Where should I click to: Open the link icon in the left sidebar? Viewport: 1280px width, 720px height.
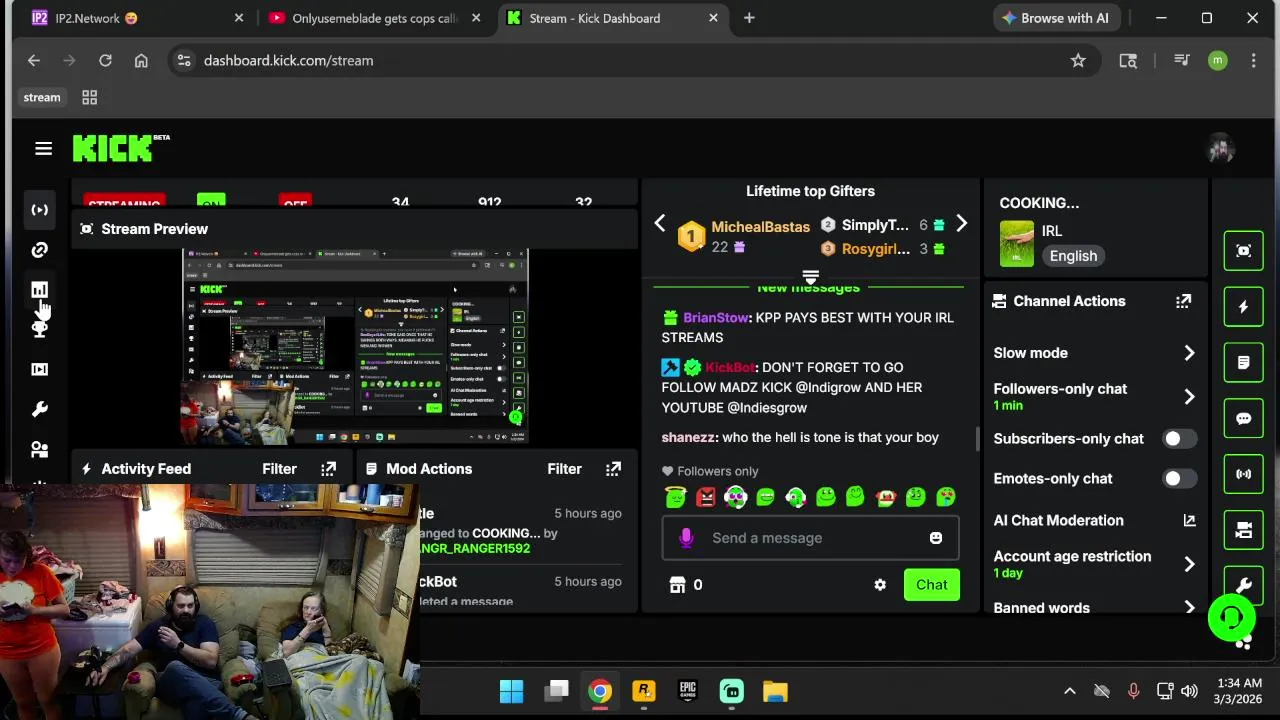(x=40, y=250)
